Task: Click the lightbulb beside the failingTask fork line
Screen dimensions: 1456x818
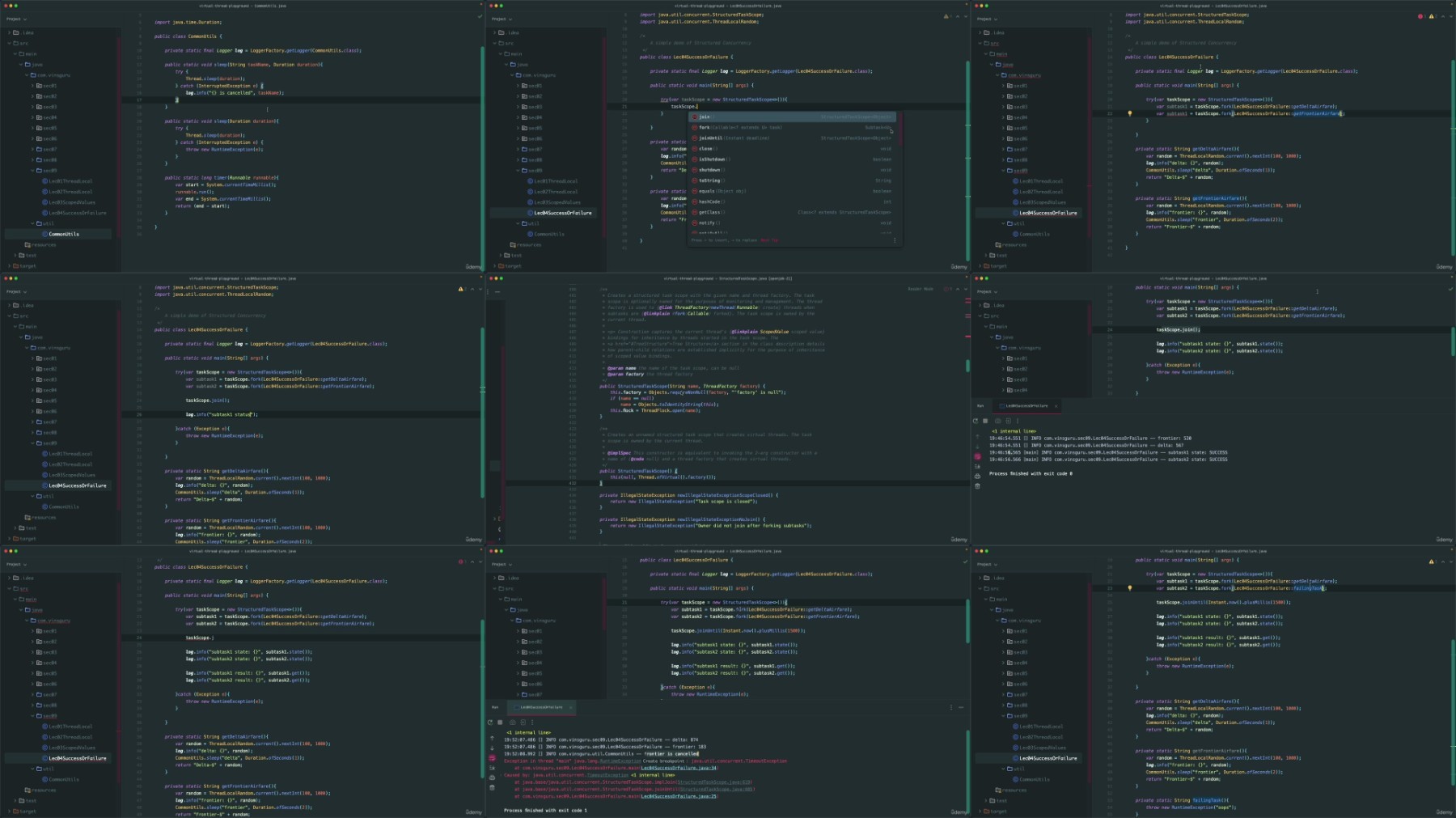Action: [1130, 588]
